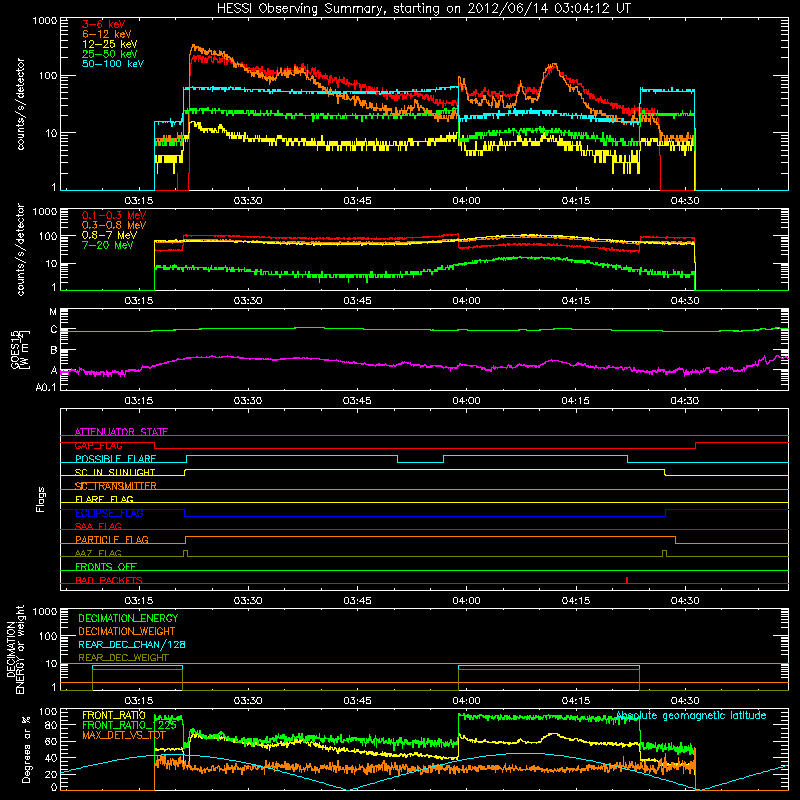
Task: Click the Absolute geomagnetic latitude label
Action: click(691, 715)
